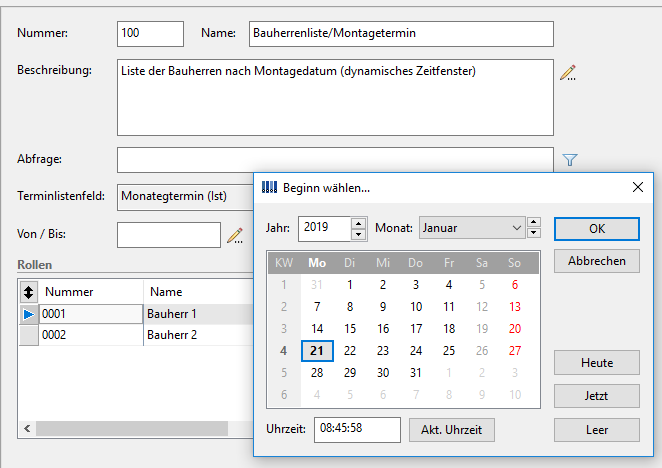Select day 15 in the calendar

[350, 329]
